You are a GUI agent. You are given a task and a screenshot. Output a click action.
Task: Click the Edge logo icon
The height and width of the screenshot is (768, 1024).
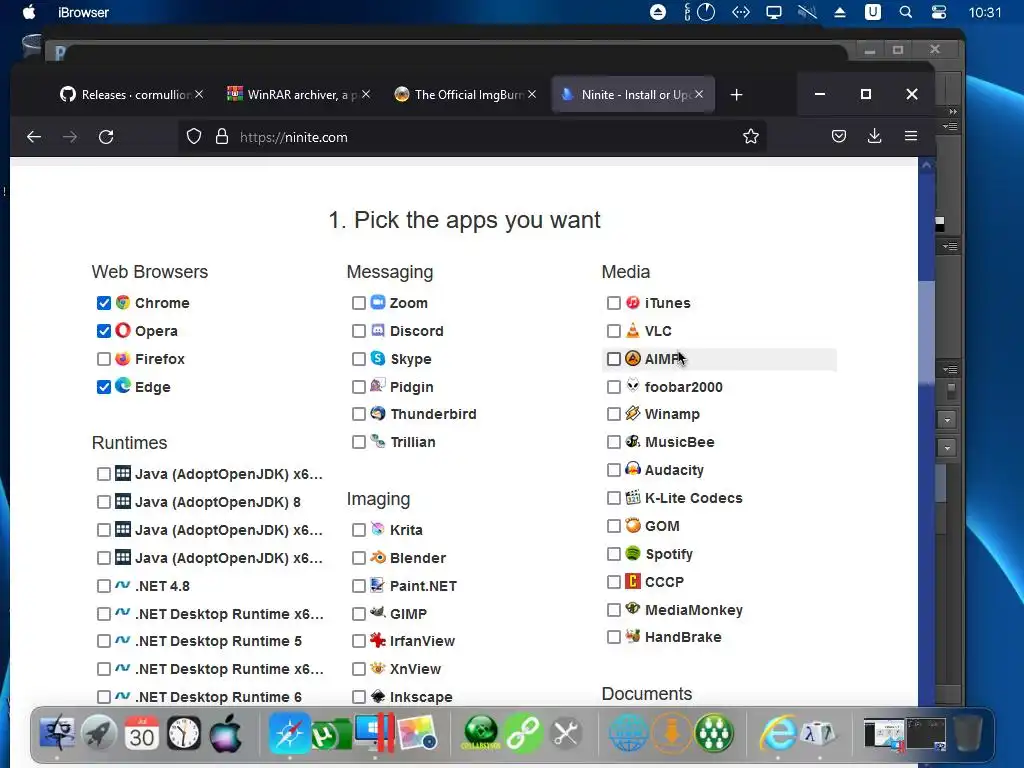coord(123,385)
